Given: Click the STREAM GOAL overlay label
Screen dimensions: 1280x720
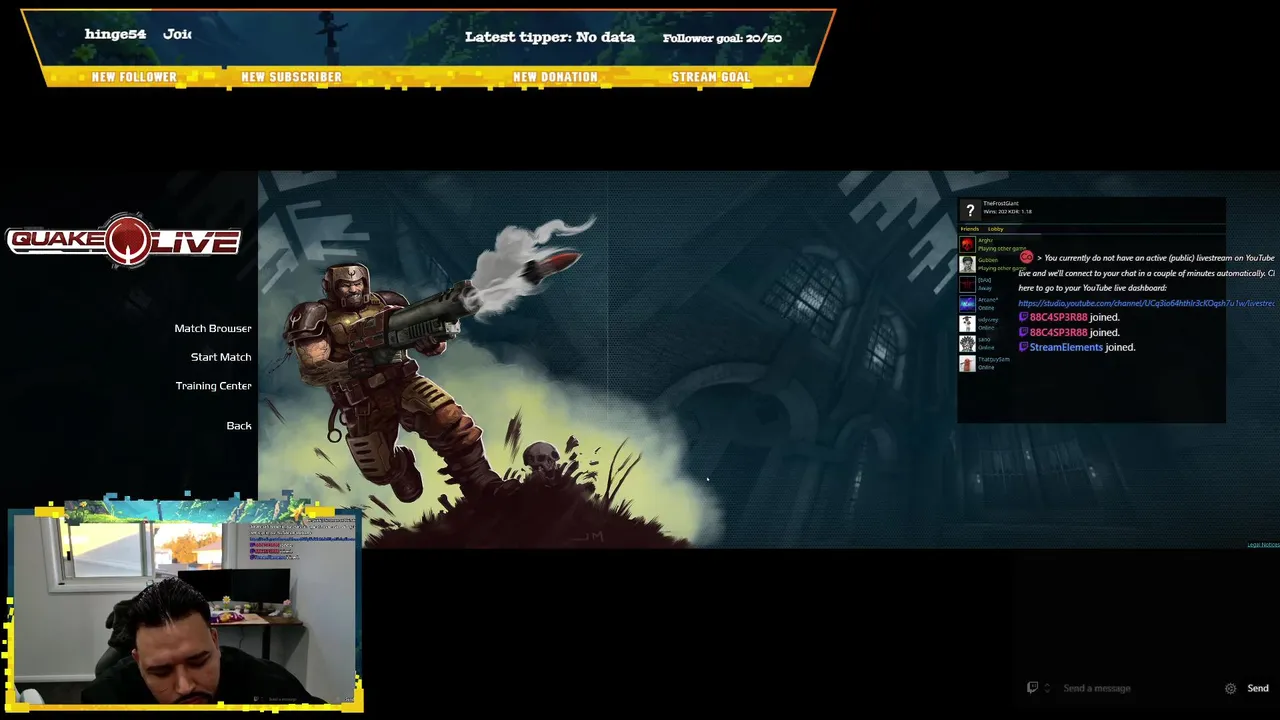Looking at the screenshot, I should pos(711,77).
